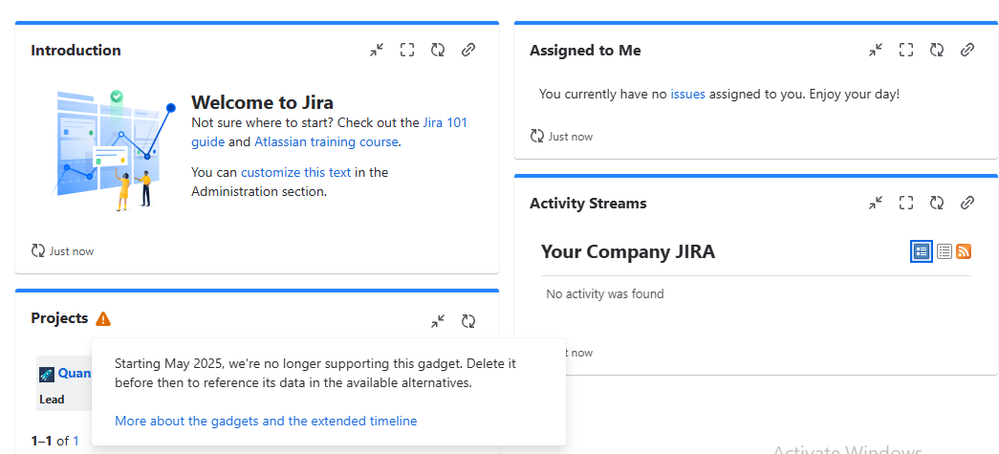This screenshot has height=454, width=999.
Task: Copy link of the Introduction gadget
Action: [x=468, y=50]
